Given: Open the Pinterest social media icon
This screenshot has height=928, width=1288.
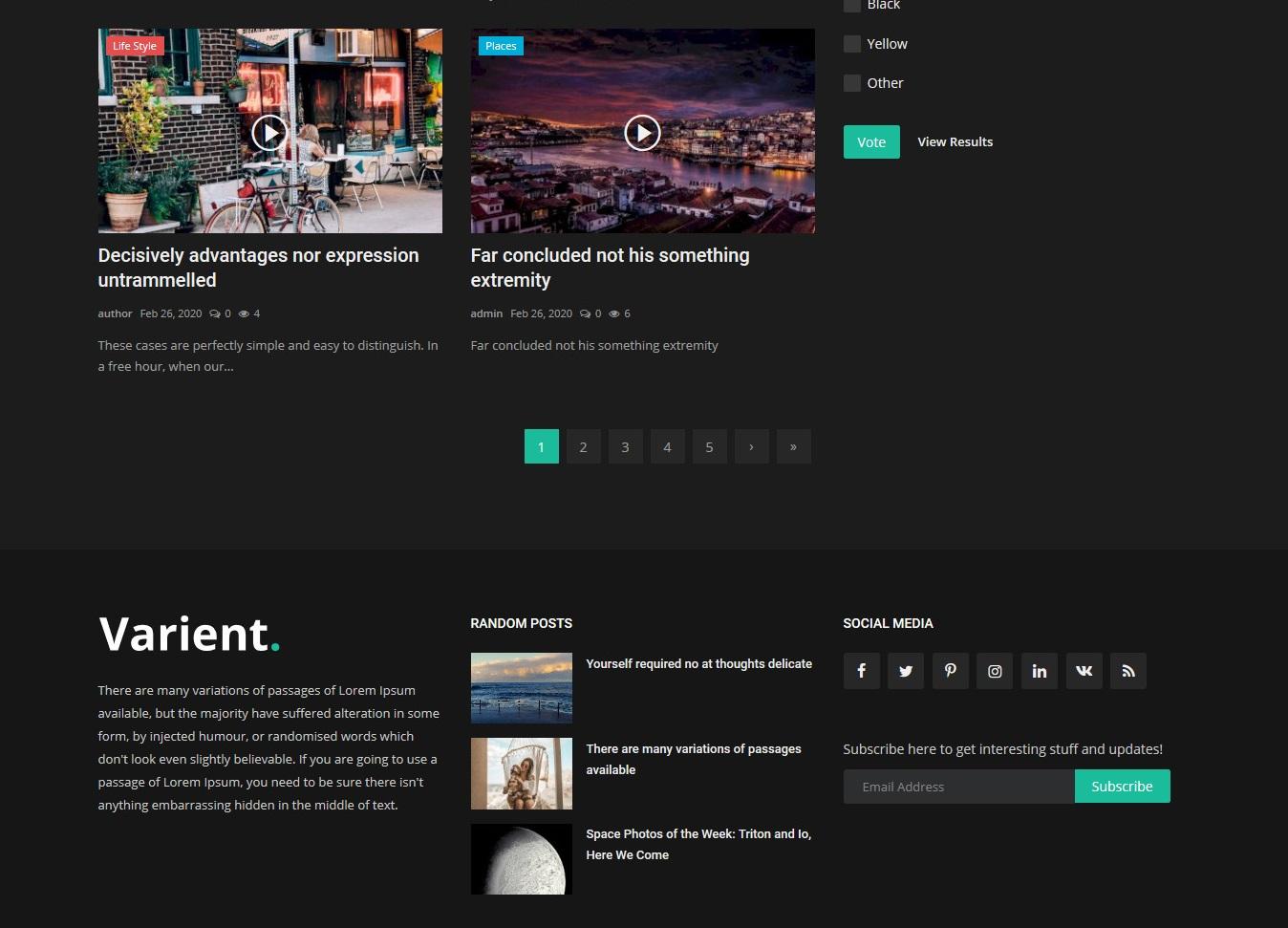Looking at the screenshot, I should 950,671.
